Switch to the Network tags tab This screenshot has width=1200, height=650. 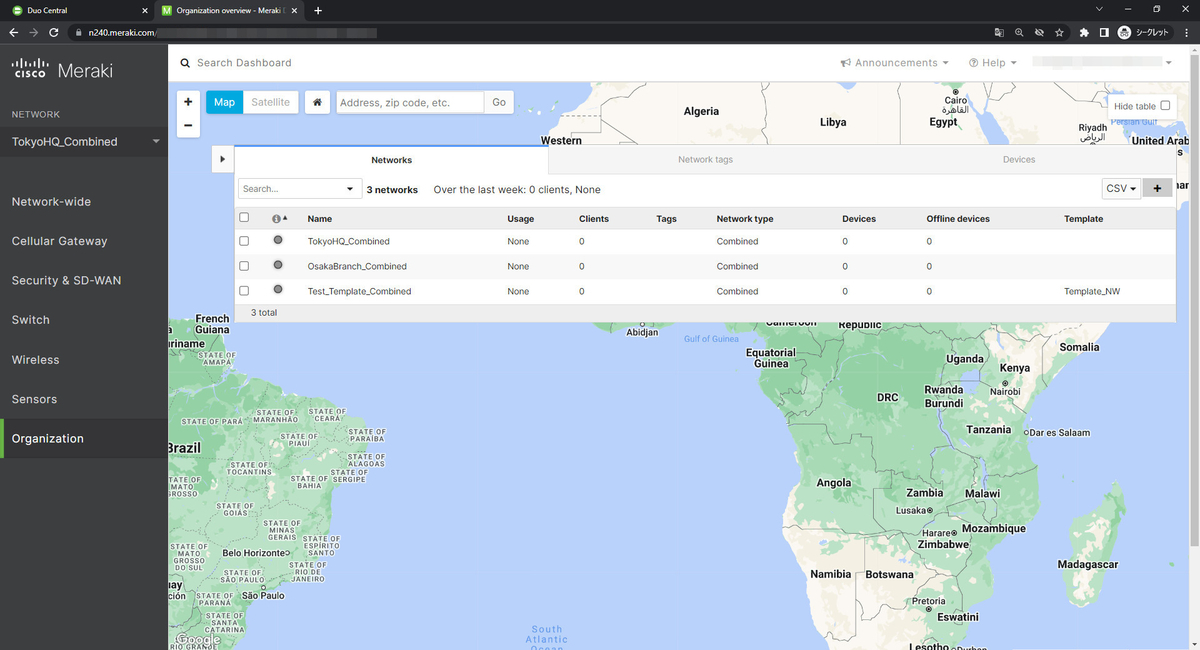coord(705,160)
